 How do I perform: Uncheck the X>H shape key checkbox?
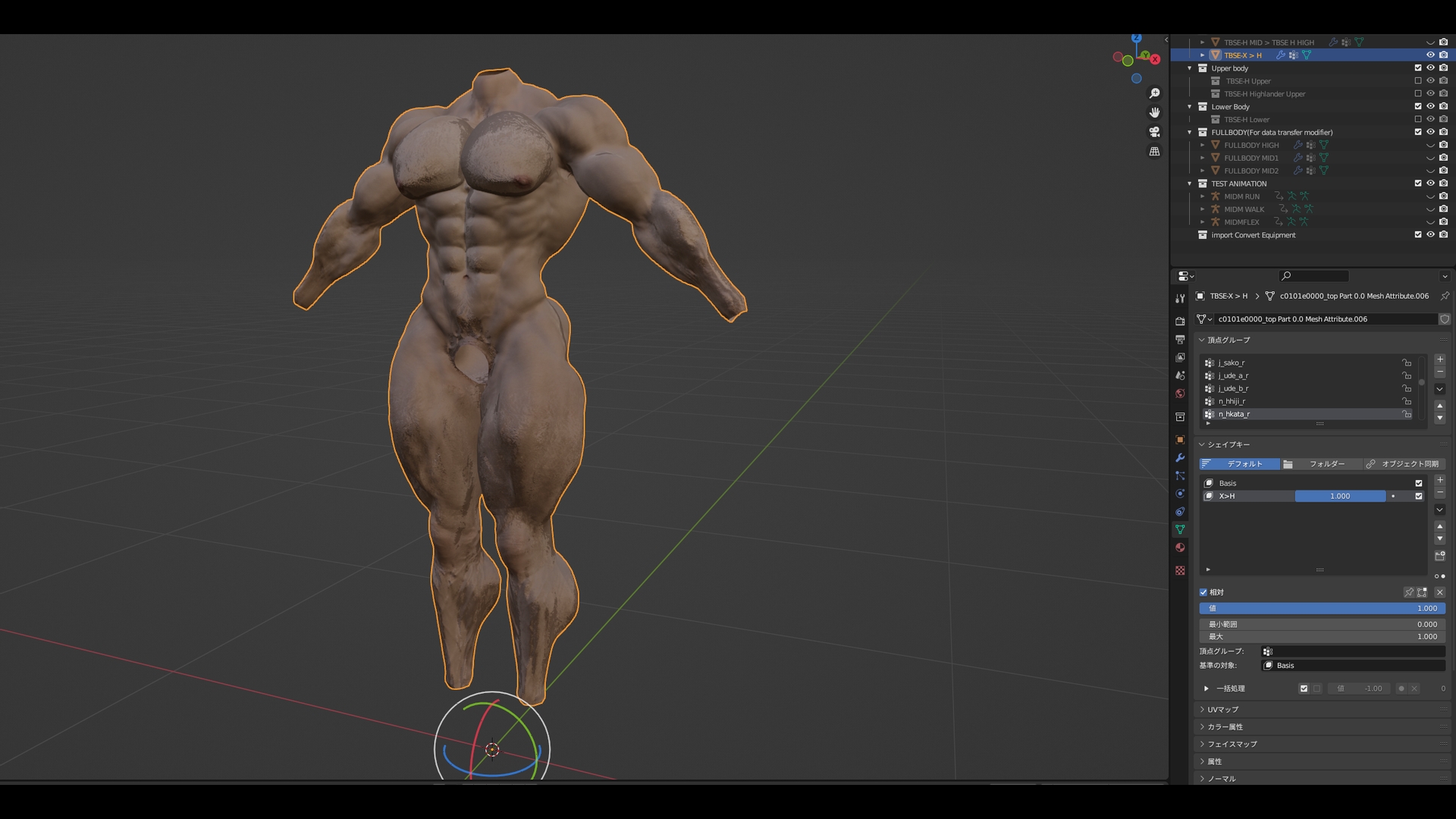[x=1419, y=496]
